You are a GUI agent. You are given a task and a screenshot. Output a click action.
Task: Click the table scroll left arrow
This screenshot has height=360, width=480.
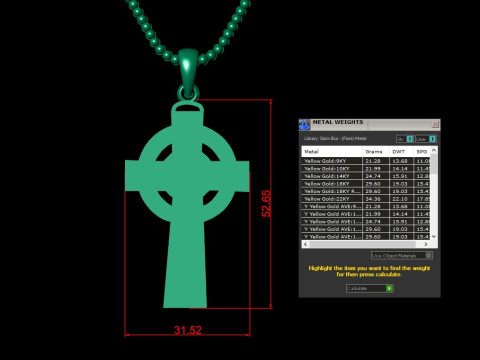coord(305,244)
